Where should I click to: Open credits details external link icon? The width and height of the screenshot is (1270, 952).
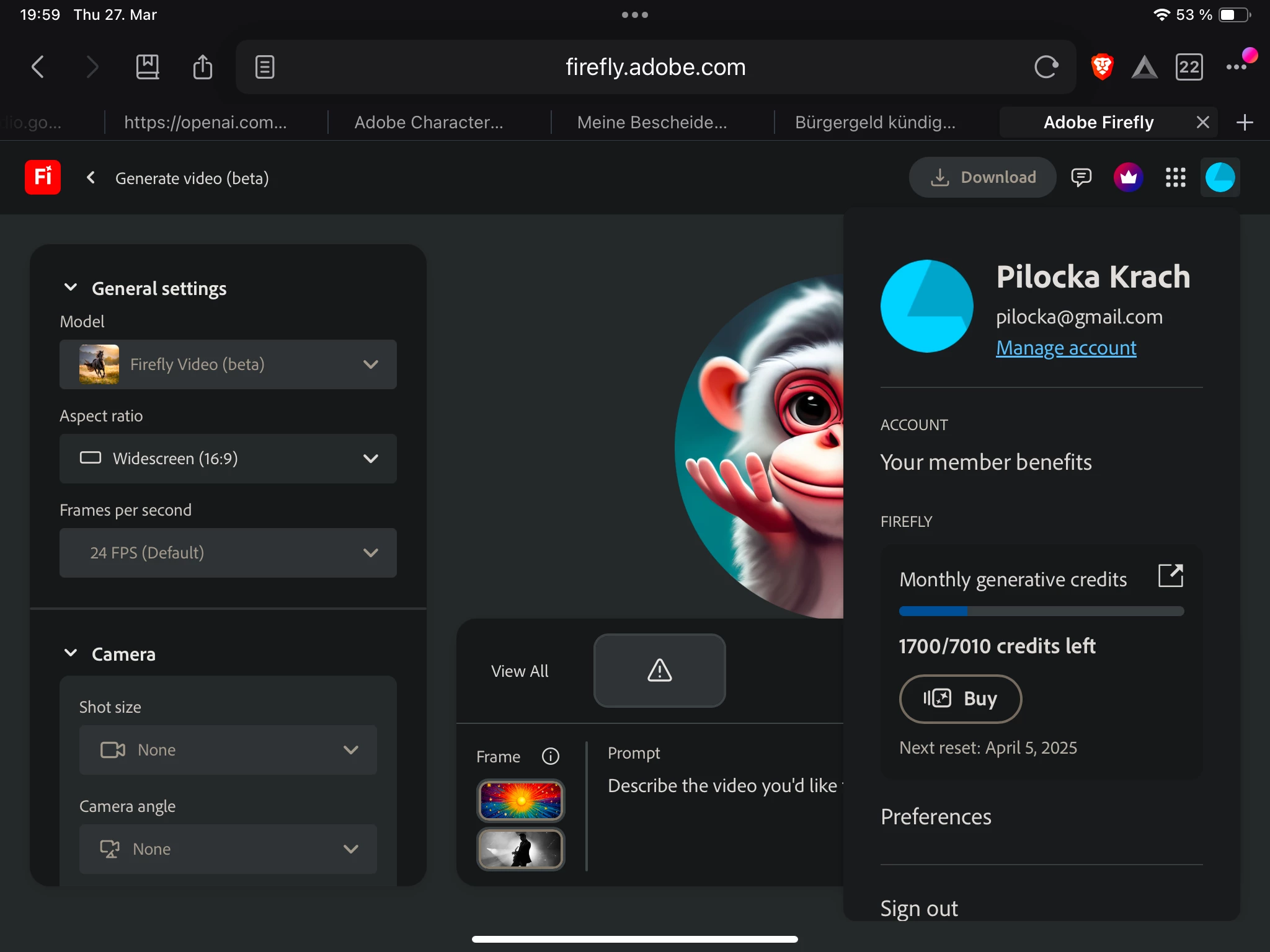[x=1170, y=576]
